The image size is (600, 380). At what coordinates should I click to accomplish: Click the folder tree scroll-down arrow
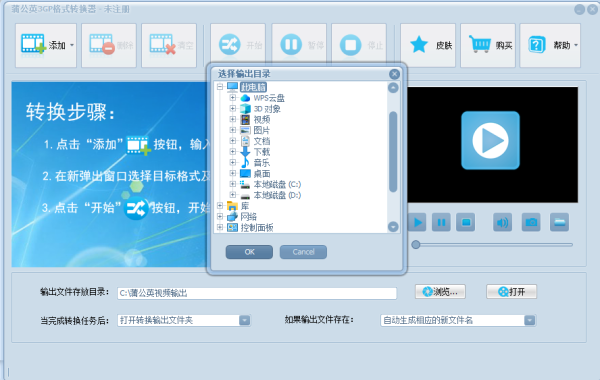393,227
